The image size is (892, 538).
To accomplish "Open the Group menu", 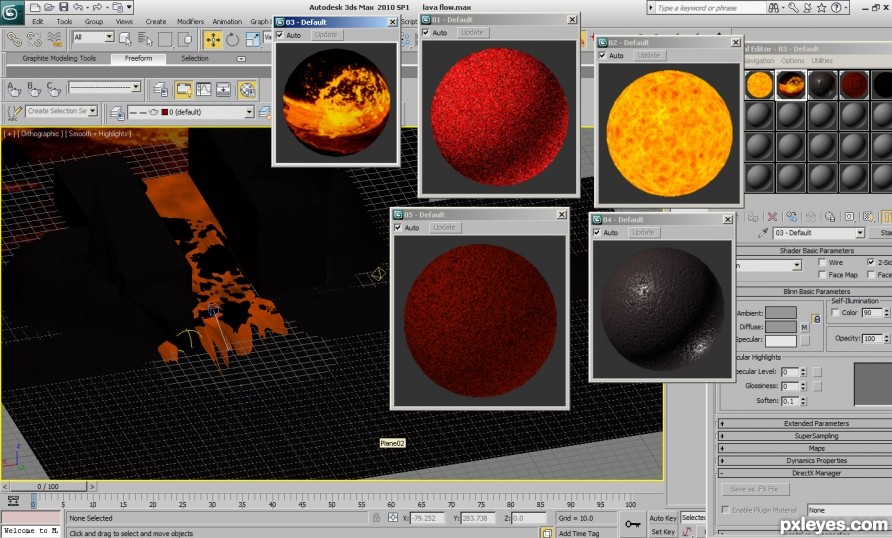I will [x=94, y=22].
